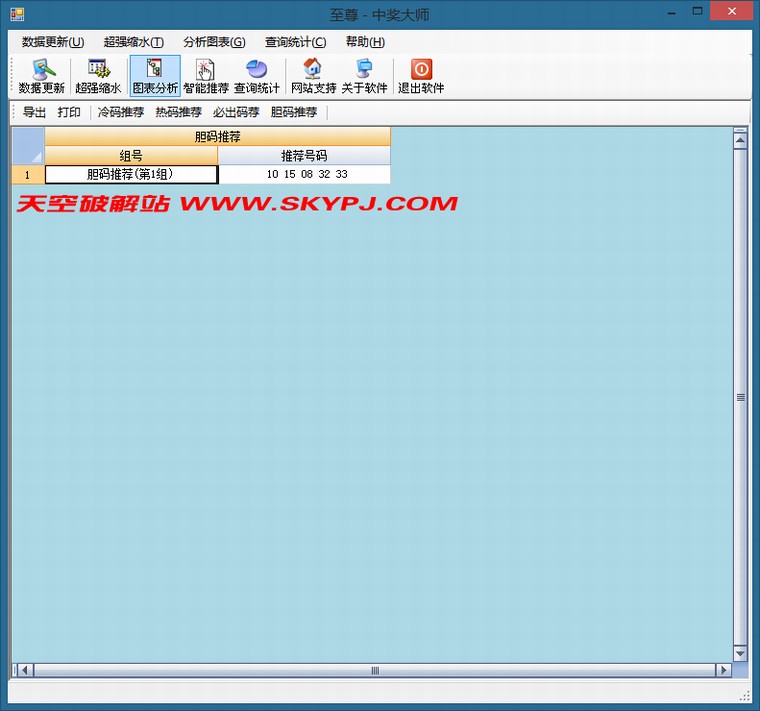Open the 帮助(H) menu

coord(365,42)
